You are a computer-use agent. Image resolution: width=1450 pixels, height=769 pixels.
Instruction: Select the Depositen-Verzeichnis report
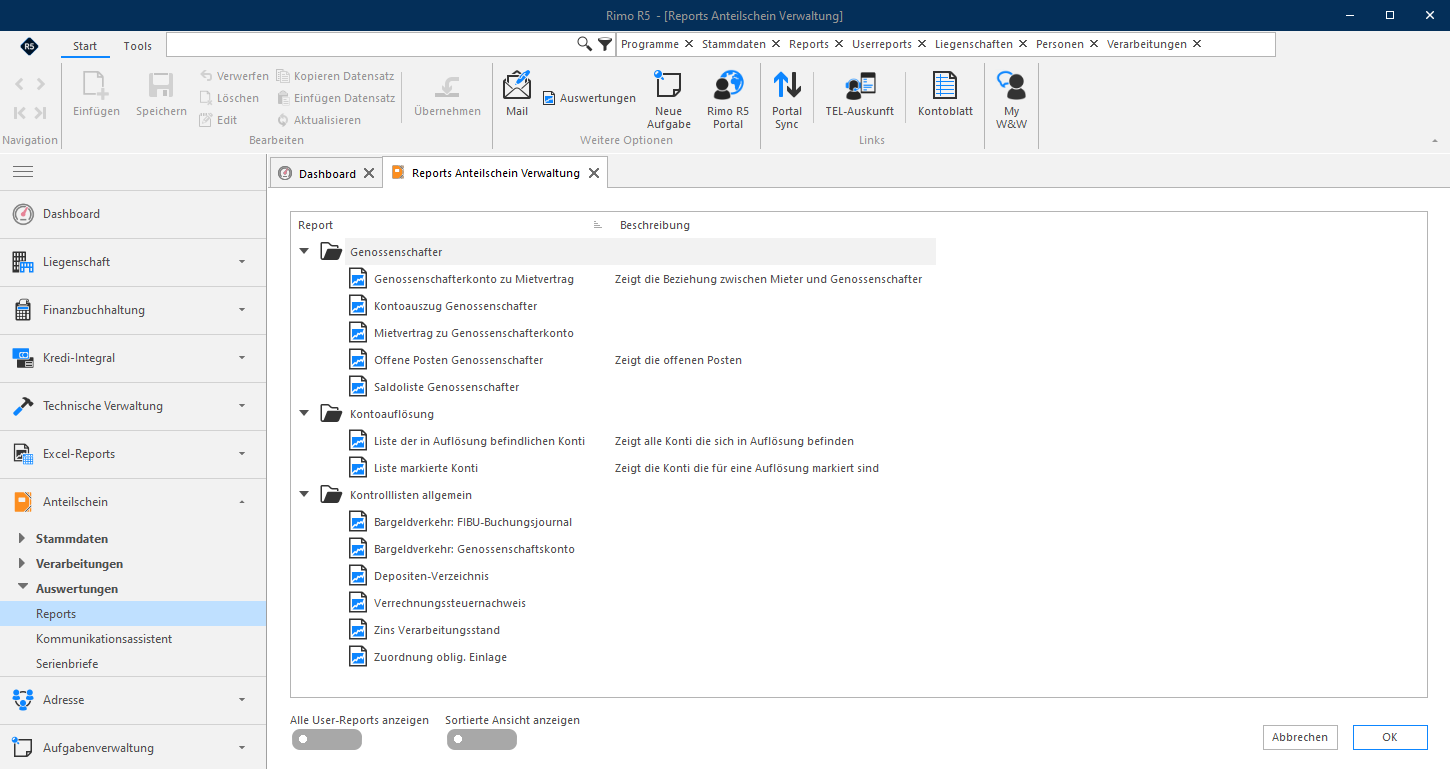(x=431, y=576)
